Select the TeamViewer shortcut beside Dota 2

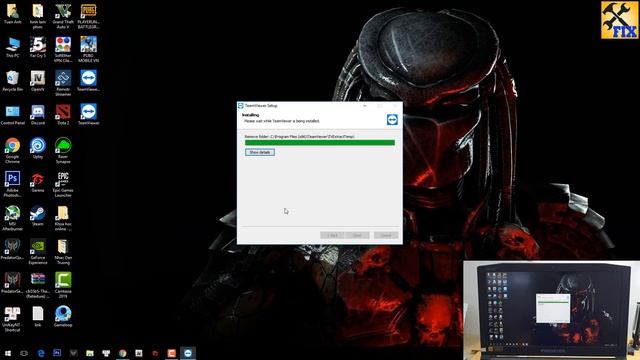(x=88, y=115)
